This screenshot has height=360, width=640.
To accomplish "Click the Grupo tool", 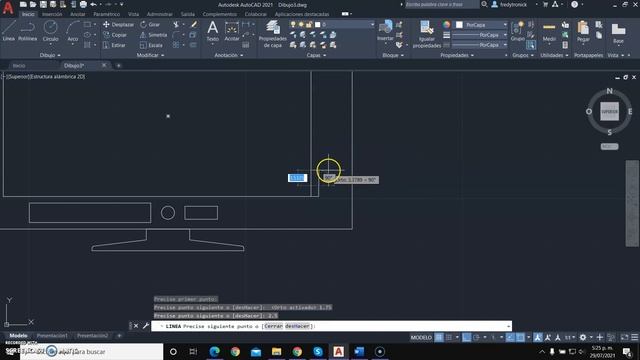I will 517,31.
